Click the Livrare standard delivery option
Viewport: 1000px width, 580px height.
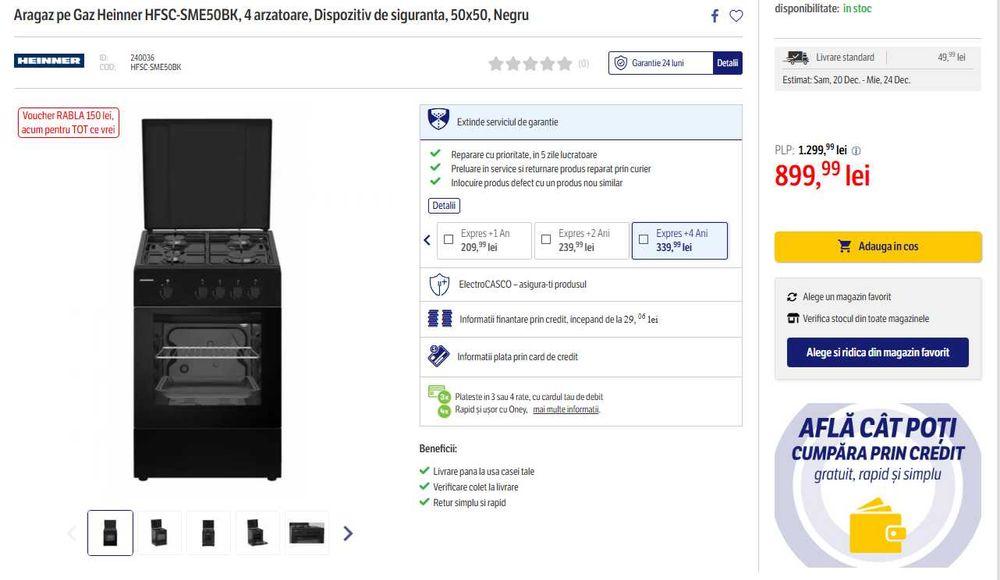click(878, 57)
